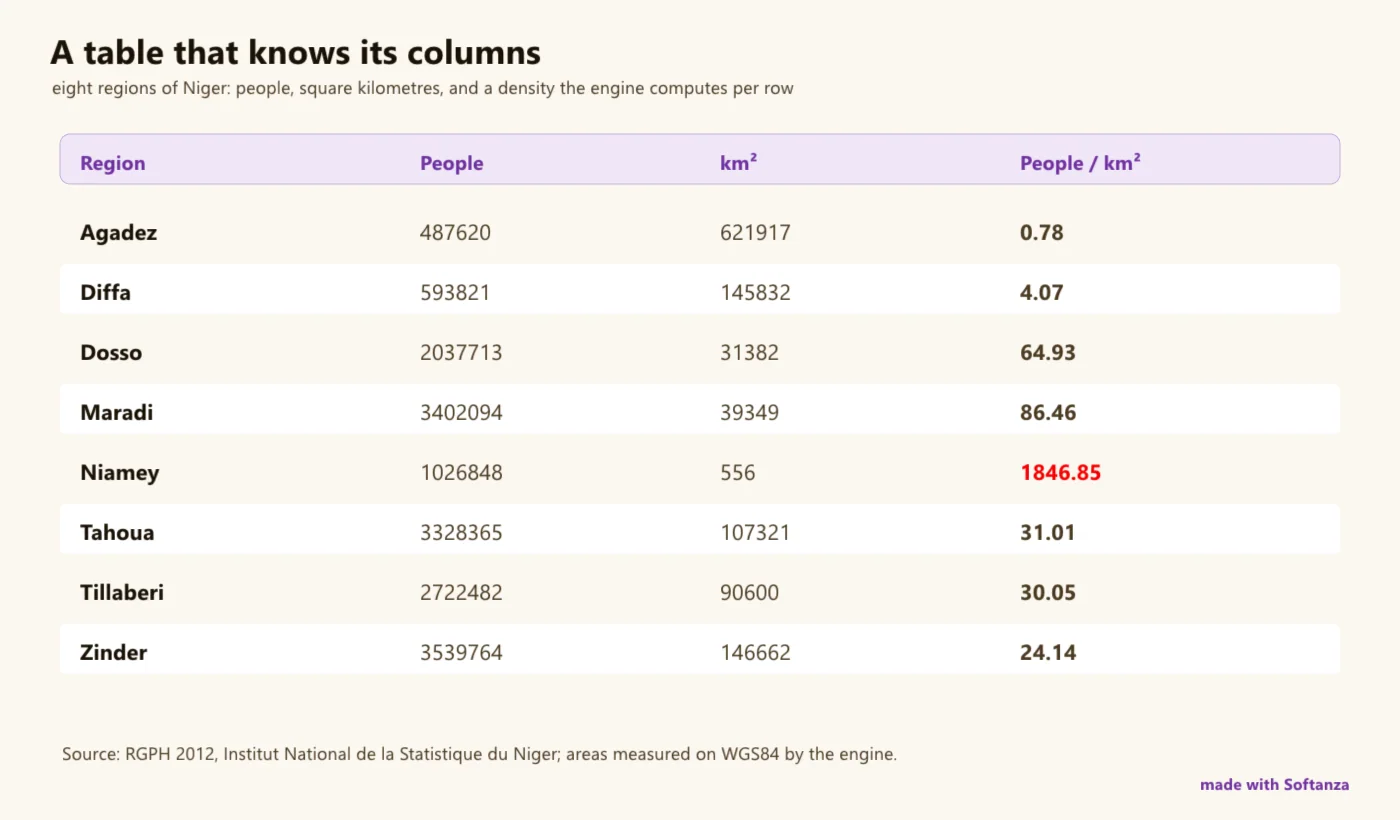Select the 'Diffa' region name
The image size is (1400, 820).
click(106, 293)
